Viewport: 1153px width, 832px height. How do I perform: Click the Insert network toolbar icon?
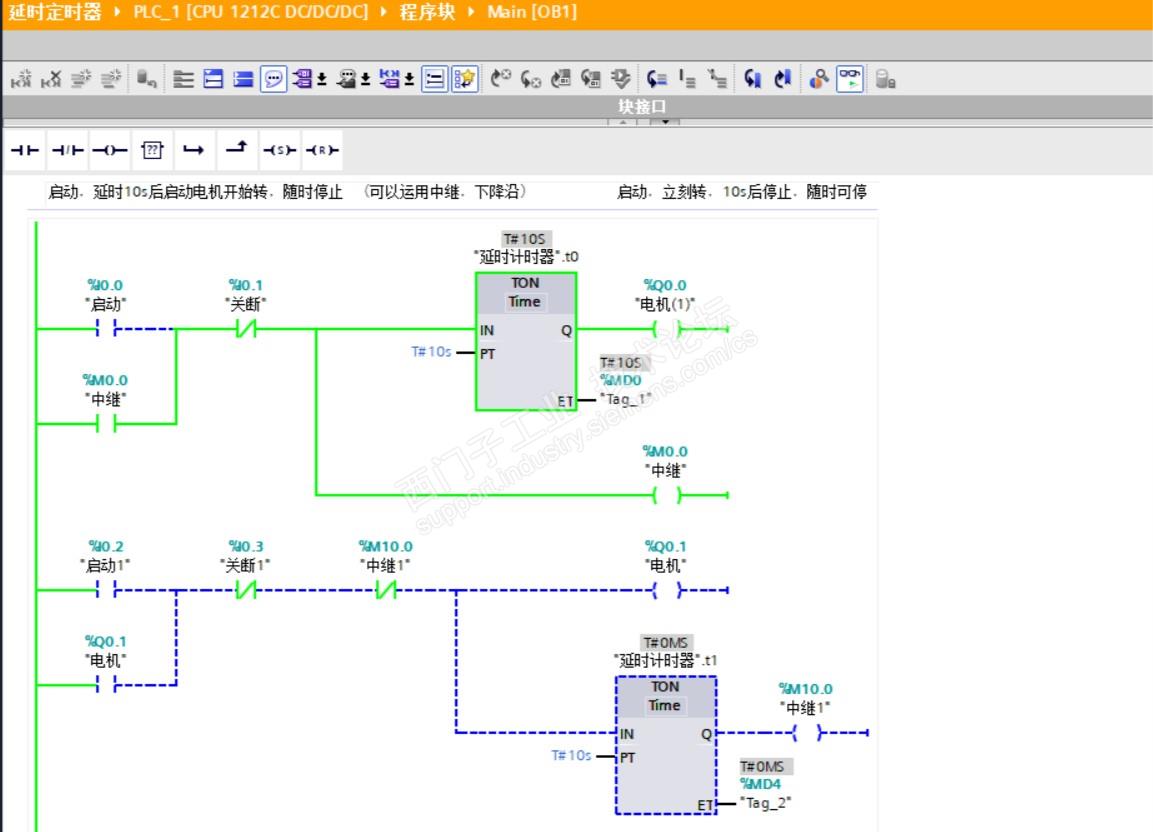click(x=21, y=79)
